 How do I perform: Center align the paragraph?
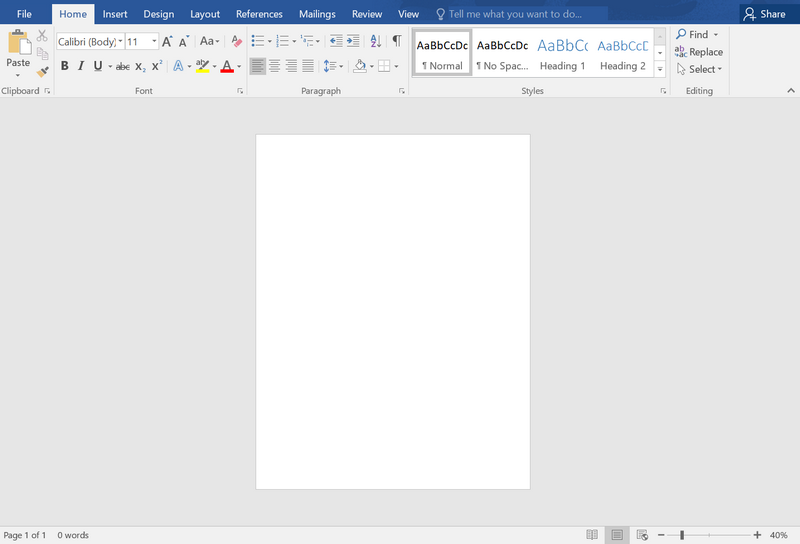(x=274, y=66)
